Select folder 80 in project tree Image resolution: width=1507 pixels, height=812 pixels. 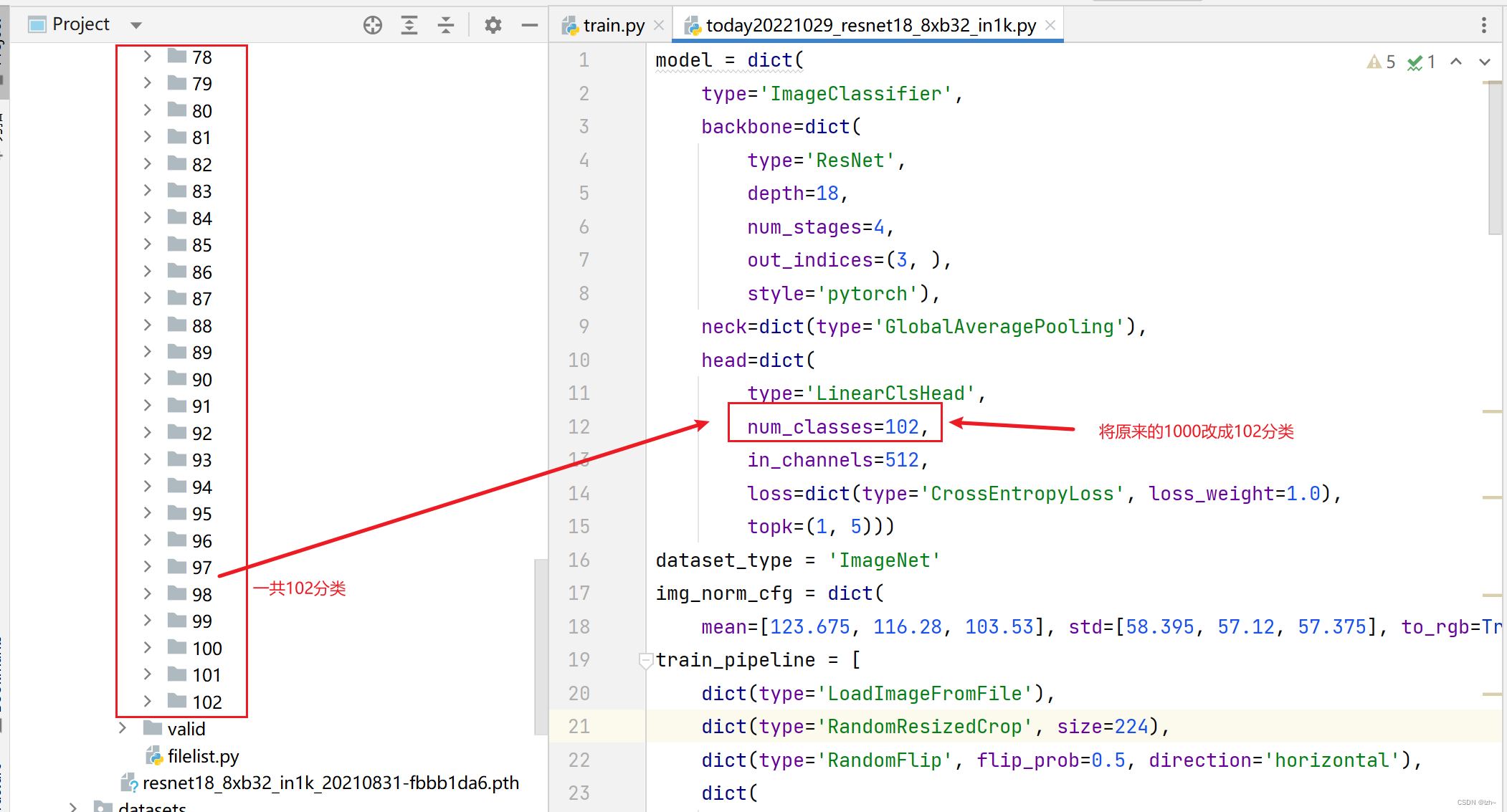click(x=202, y=111)
